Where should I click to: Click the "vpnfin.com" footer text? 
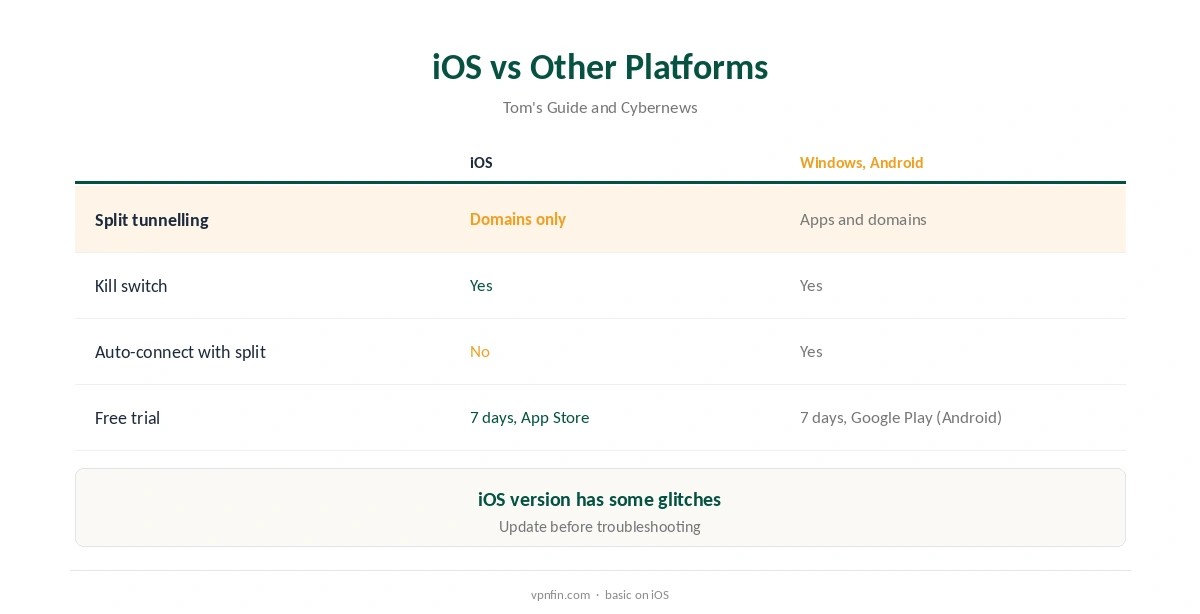pos(560,594)
